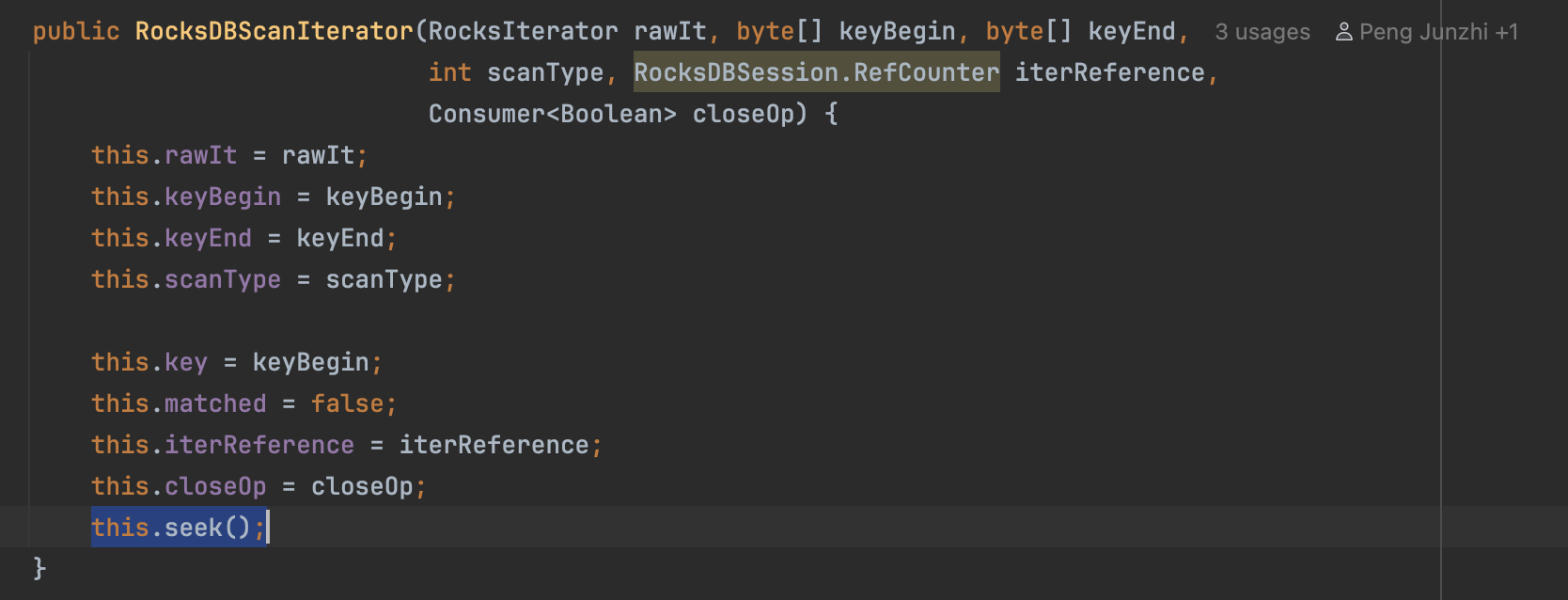Image resolution: width=1568 pixels, height=600 pixels.
Task: Click the this.iterReference field name
Action: point(259,445)
